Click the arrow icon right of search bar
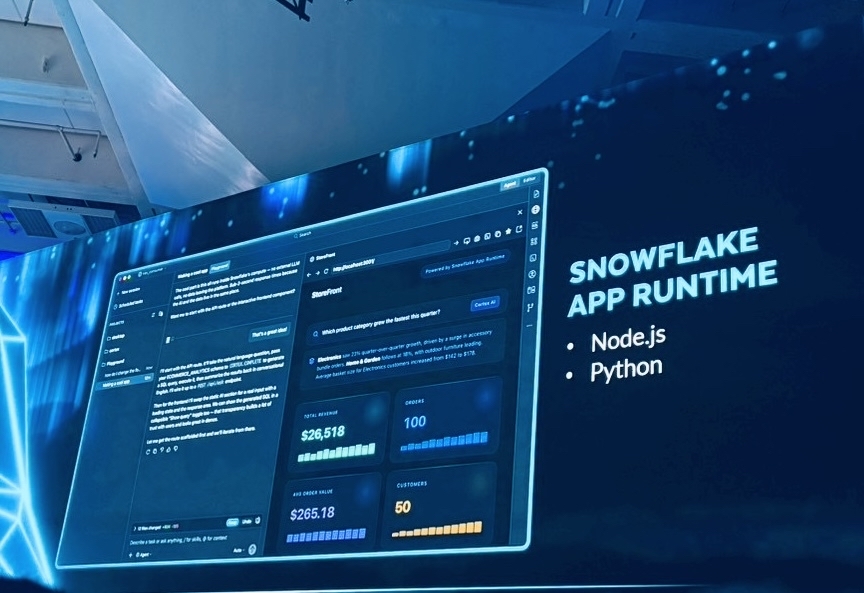864x593 pixels. pyautogui.click(x=456, y=242)
